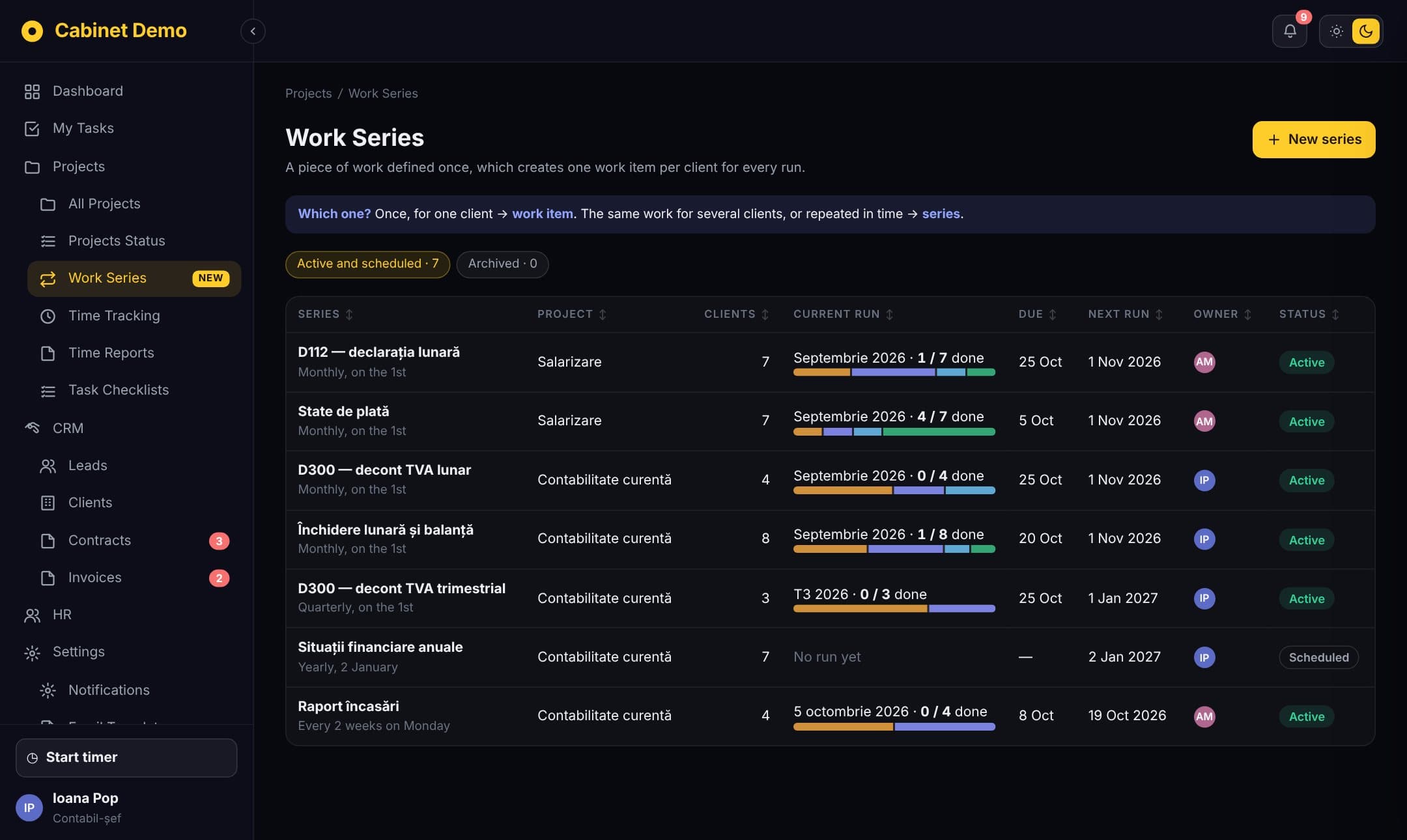Click AM owner avatar for Raport încasări

click(1204, 716)
